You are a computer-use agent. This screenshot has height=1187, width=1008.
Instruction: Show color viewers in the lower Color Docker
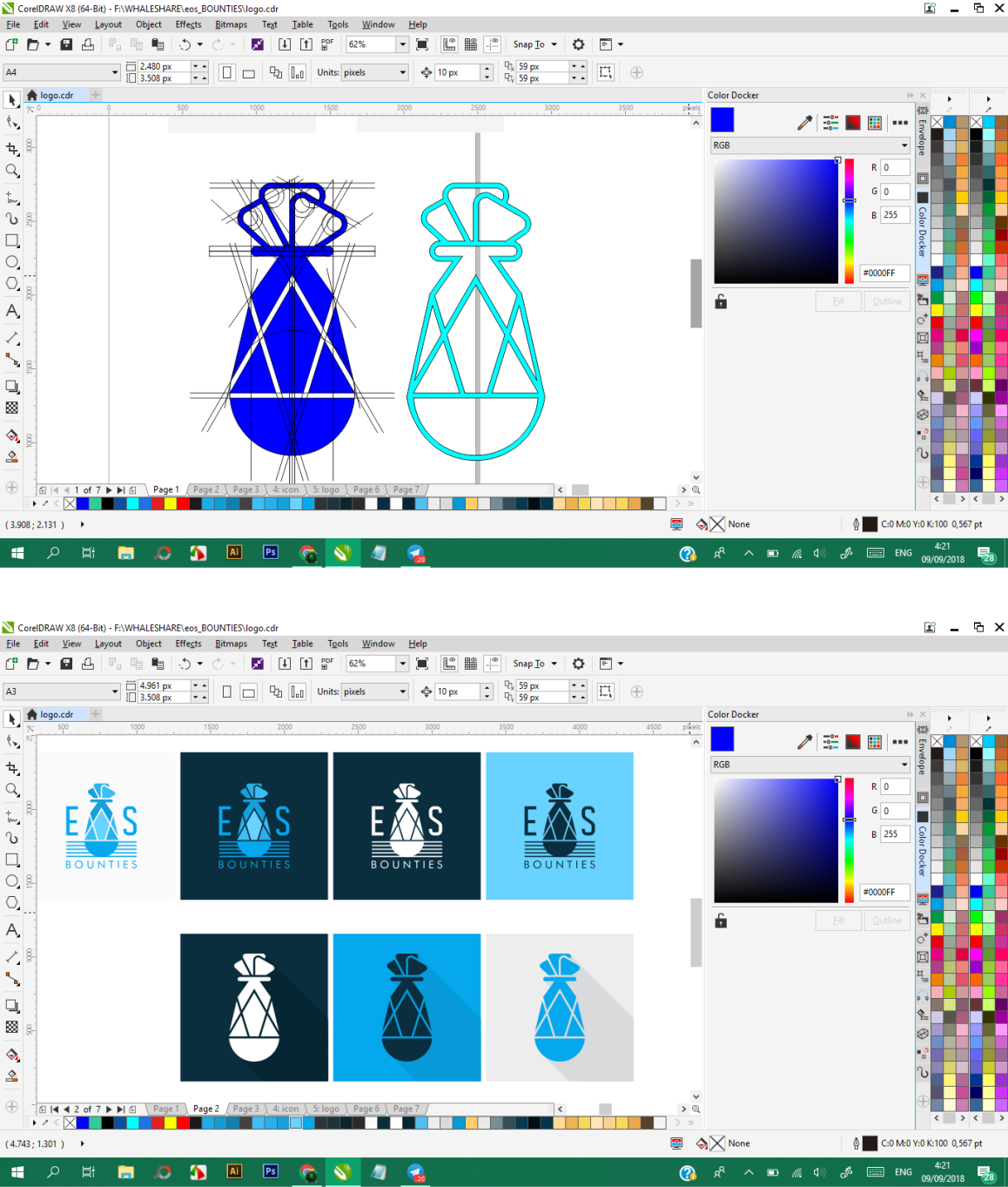(853, 742)
